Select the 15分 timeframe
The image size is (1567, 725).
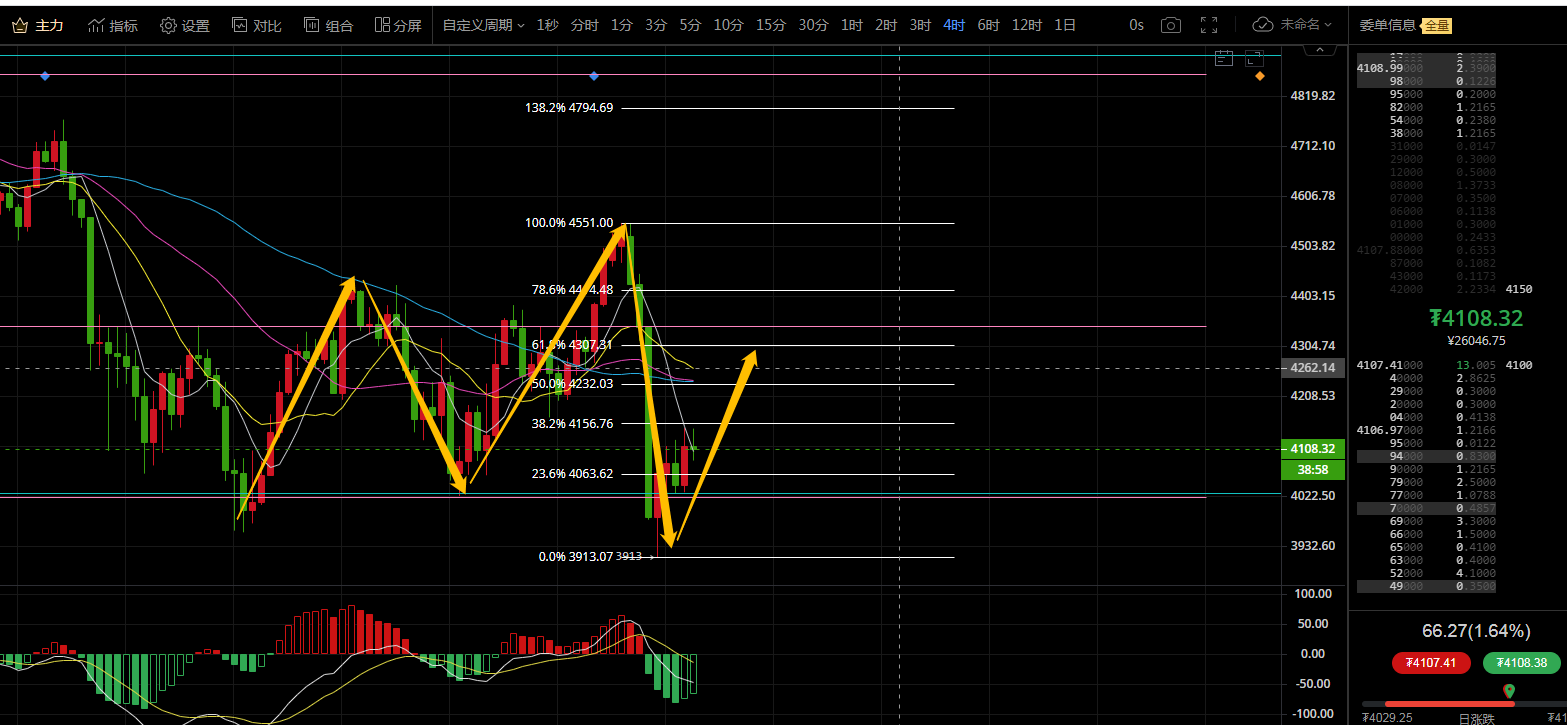(x=770, y=25)
